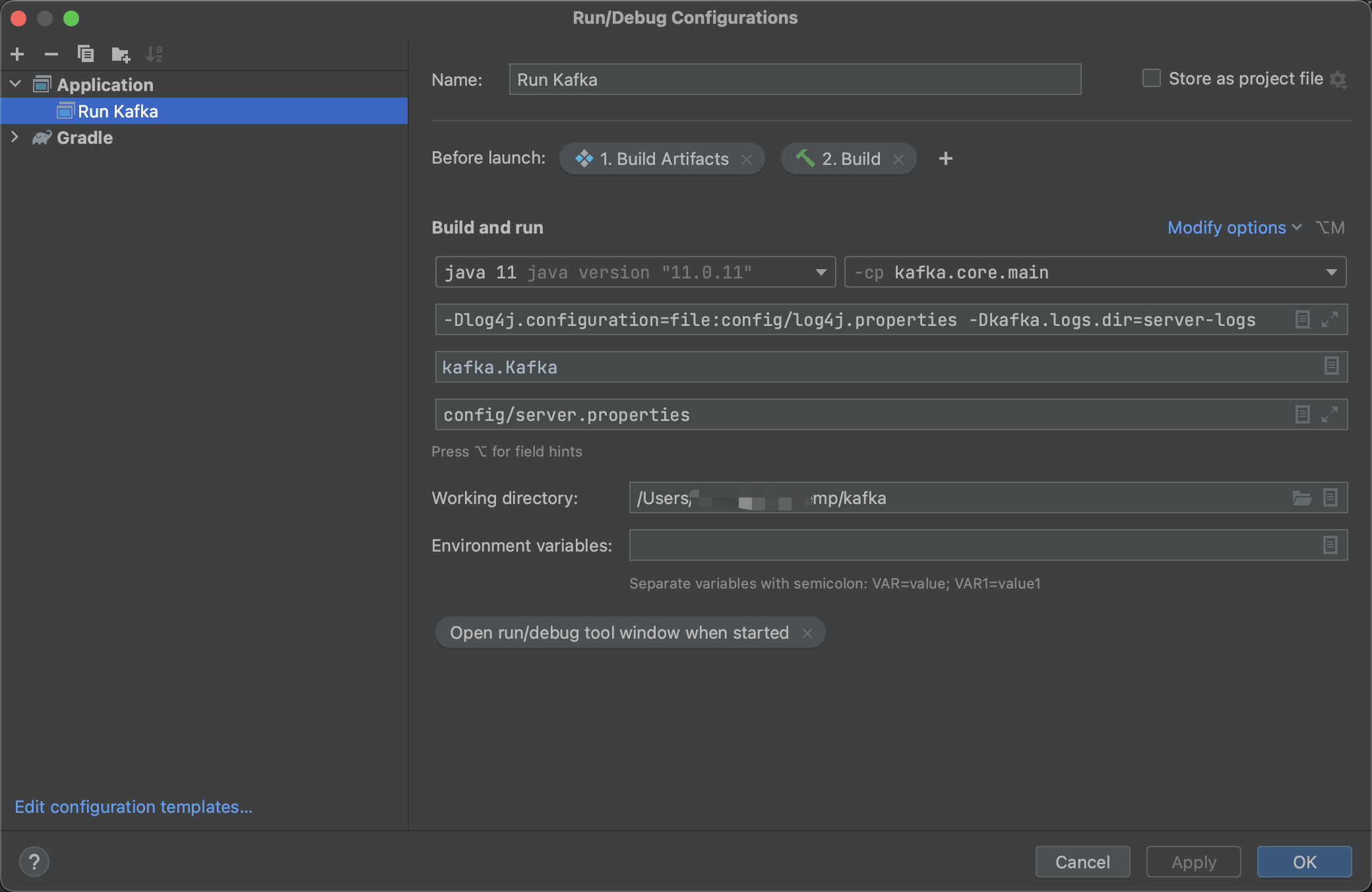Browse for the working directory folder

coord(1301,498)
